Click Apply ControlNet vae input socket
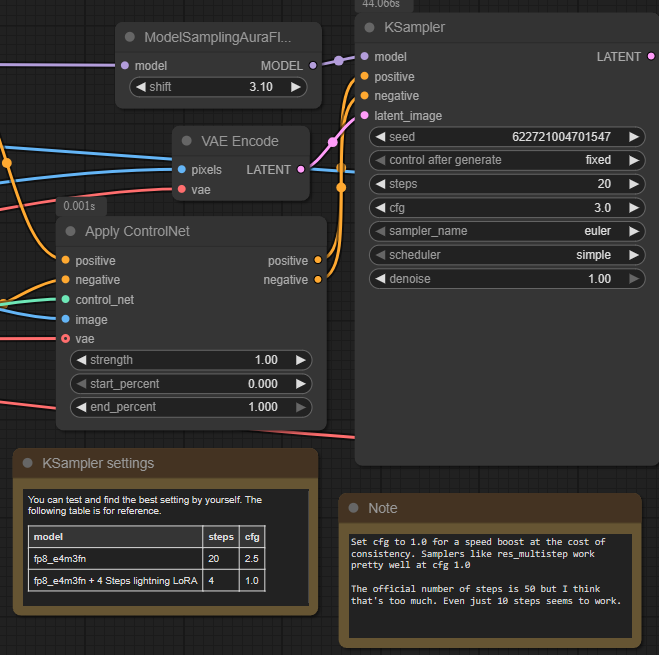 pos(66,338)
